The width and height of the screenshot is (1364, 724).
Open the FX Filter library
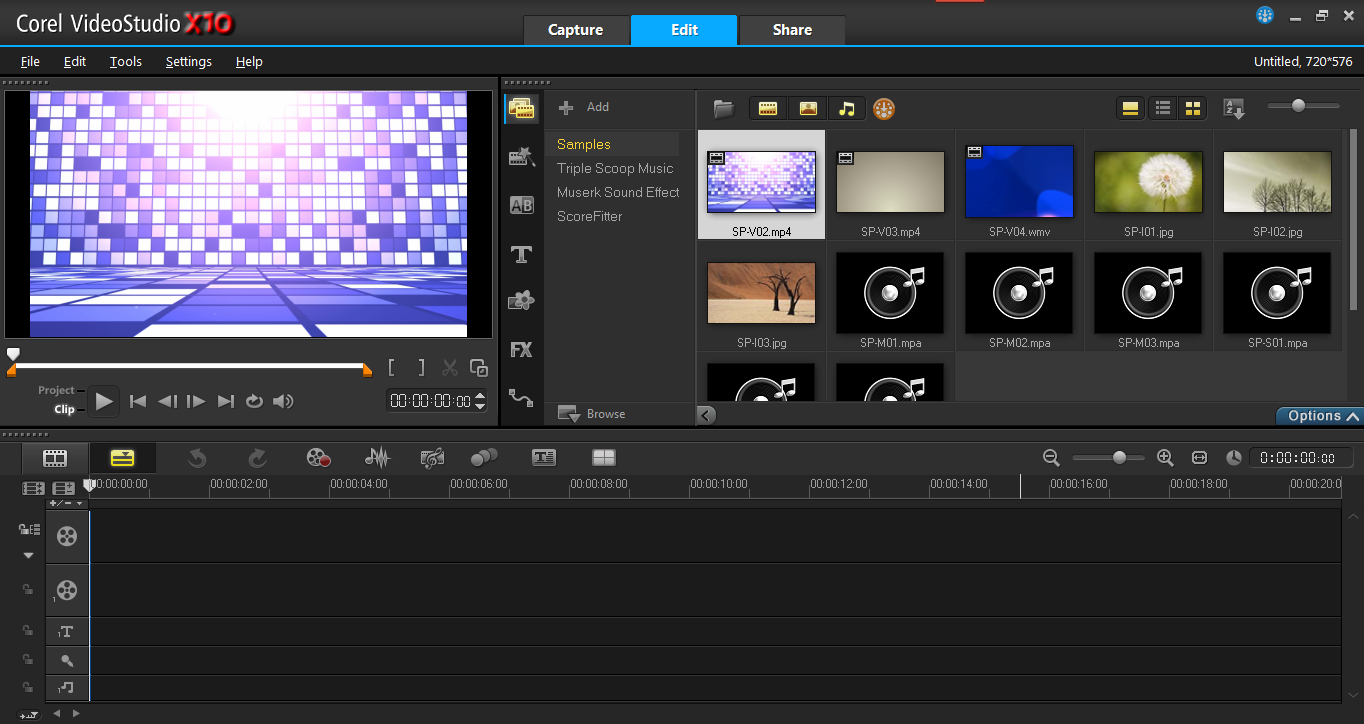click(521, 350)
